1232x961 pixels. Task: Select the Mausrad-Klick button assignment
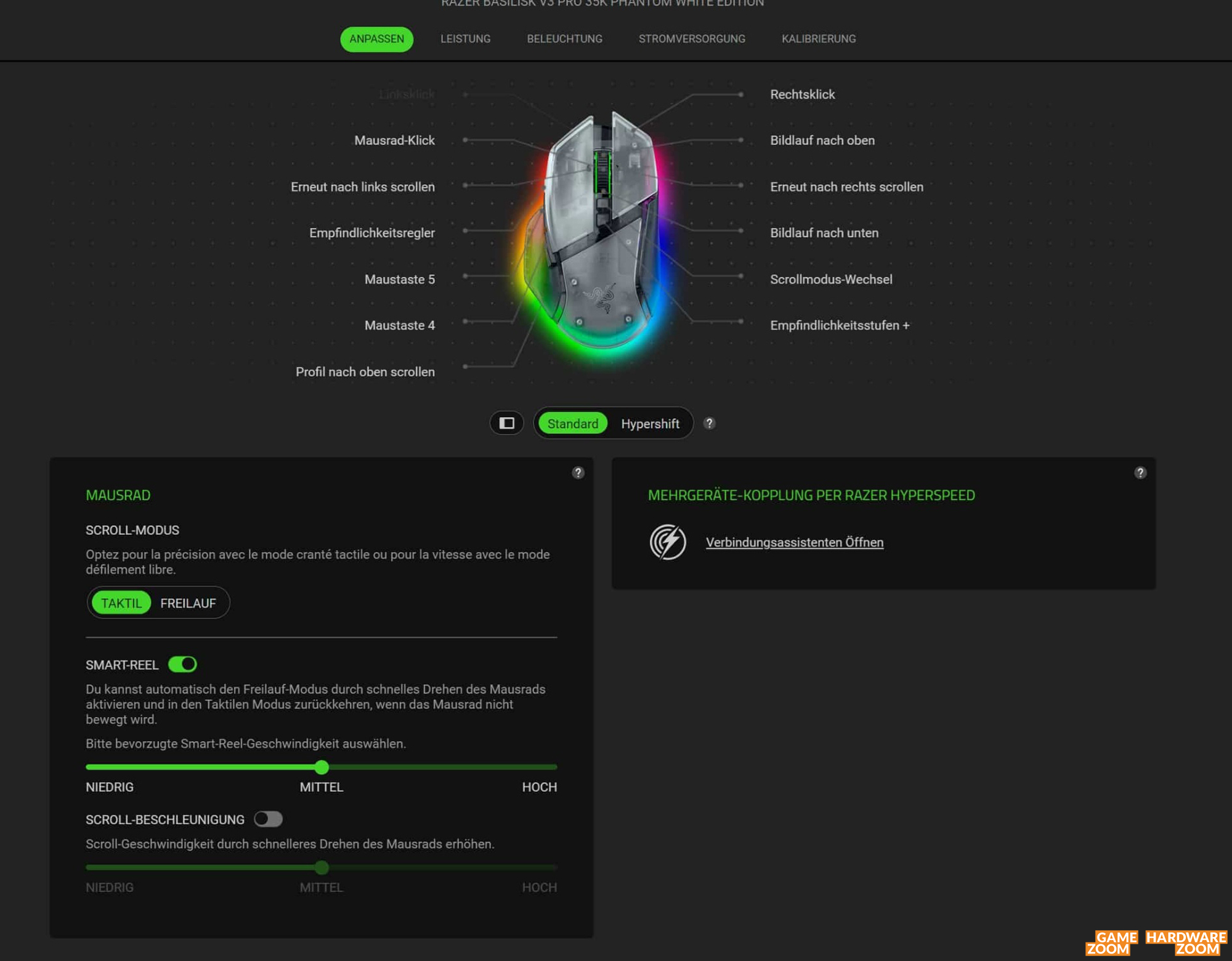(x=394, y=140)
